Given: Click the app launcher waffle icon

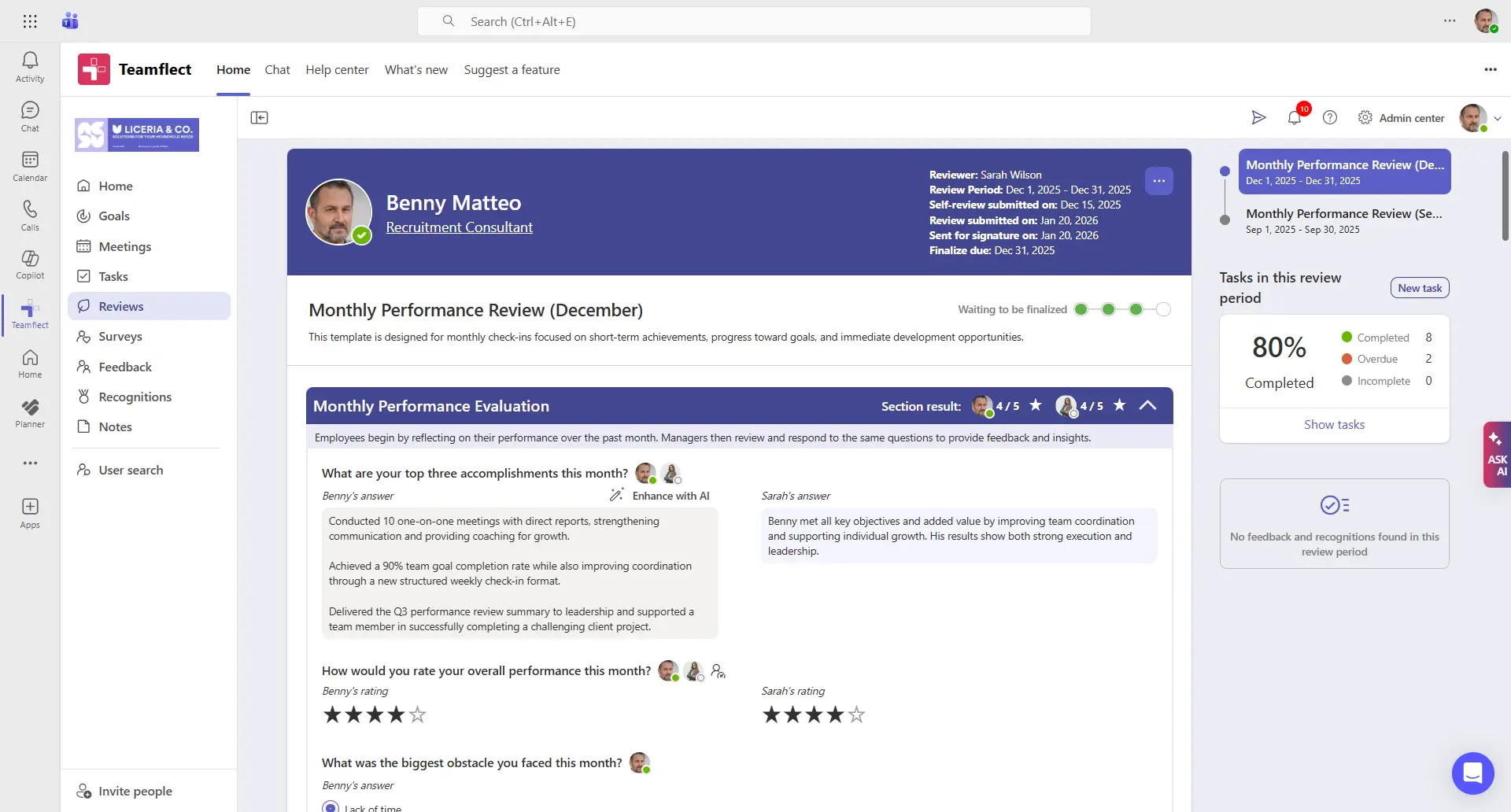Looking at the screenshot, I should pyautogui.click(x=30, y=21).
